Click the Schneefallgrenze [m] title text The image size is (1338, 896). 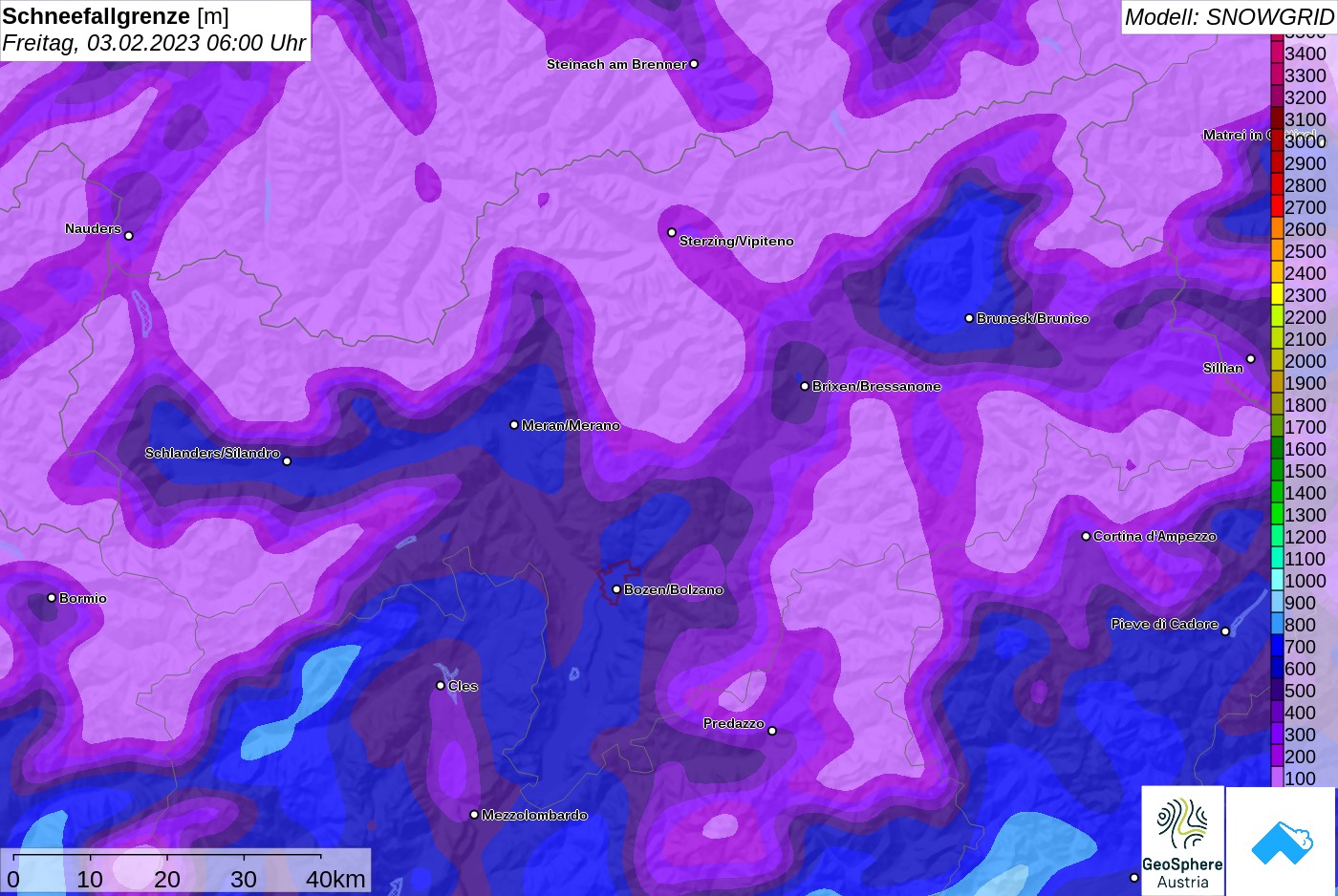pos(116,16)
